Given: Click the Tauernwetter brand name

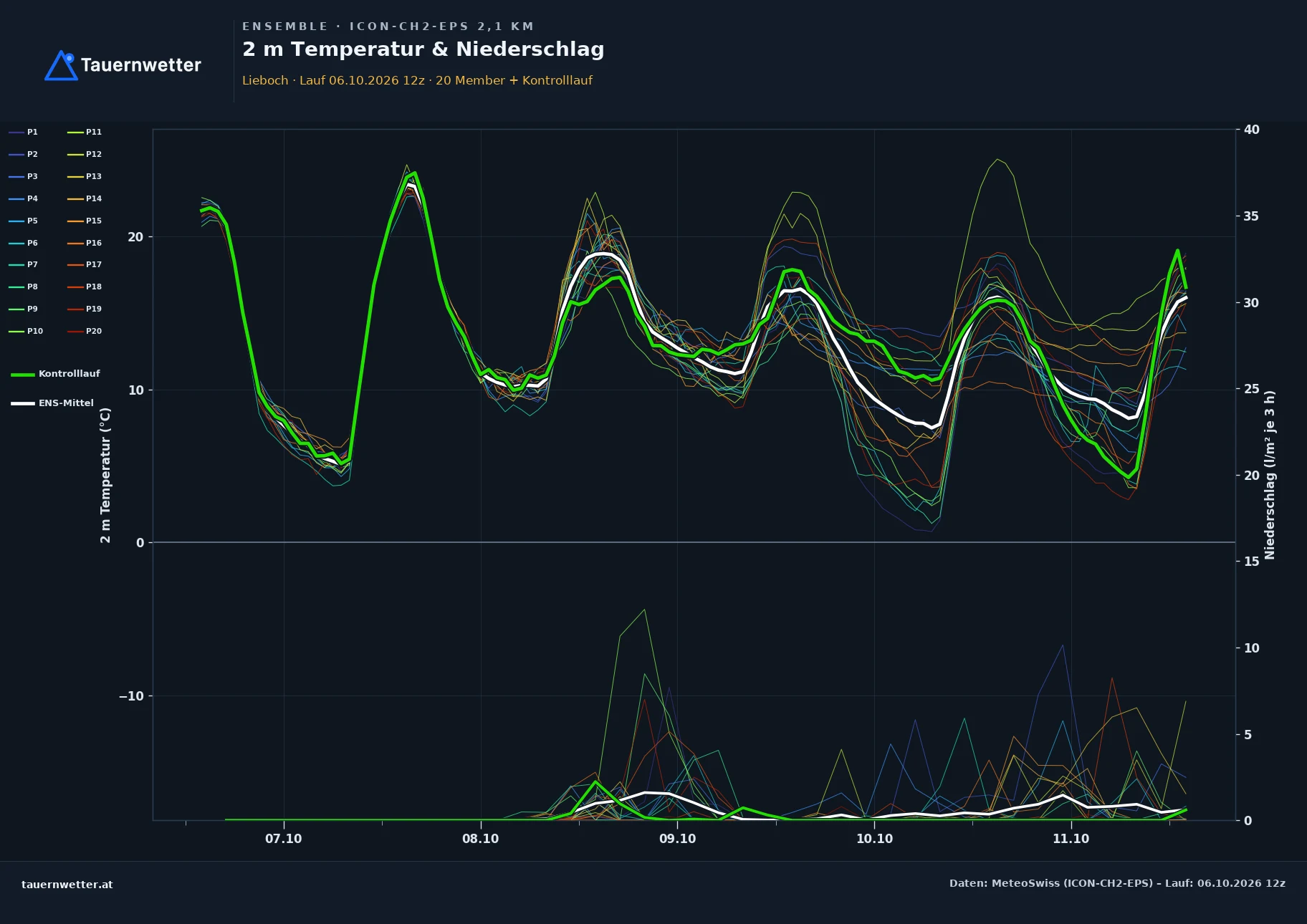Looking at the screenshot, I should pyautogui.click(x=140, y=65).
